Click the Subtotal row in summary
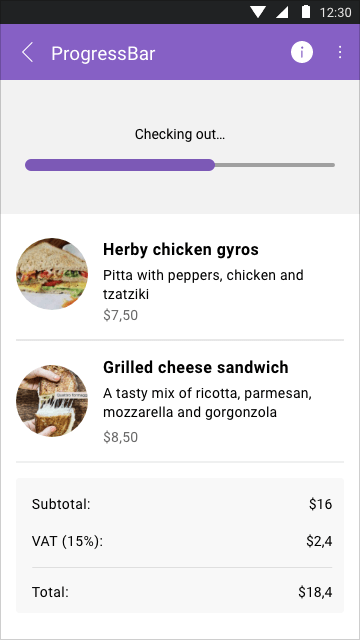This screenshot has width=360, height=640. pos(180,504)
